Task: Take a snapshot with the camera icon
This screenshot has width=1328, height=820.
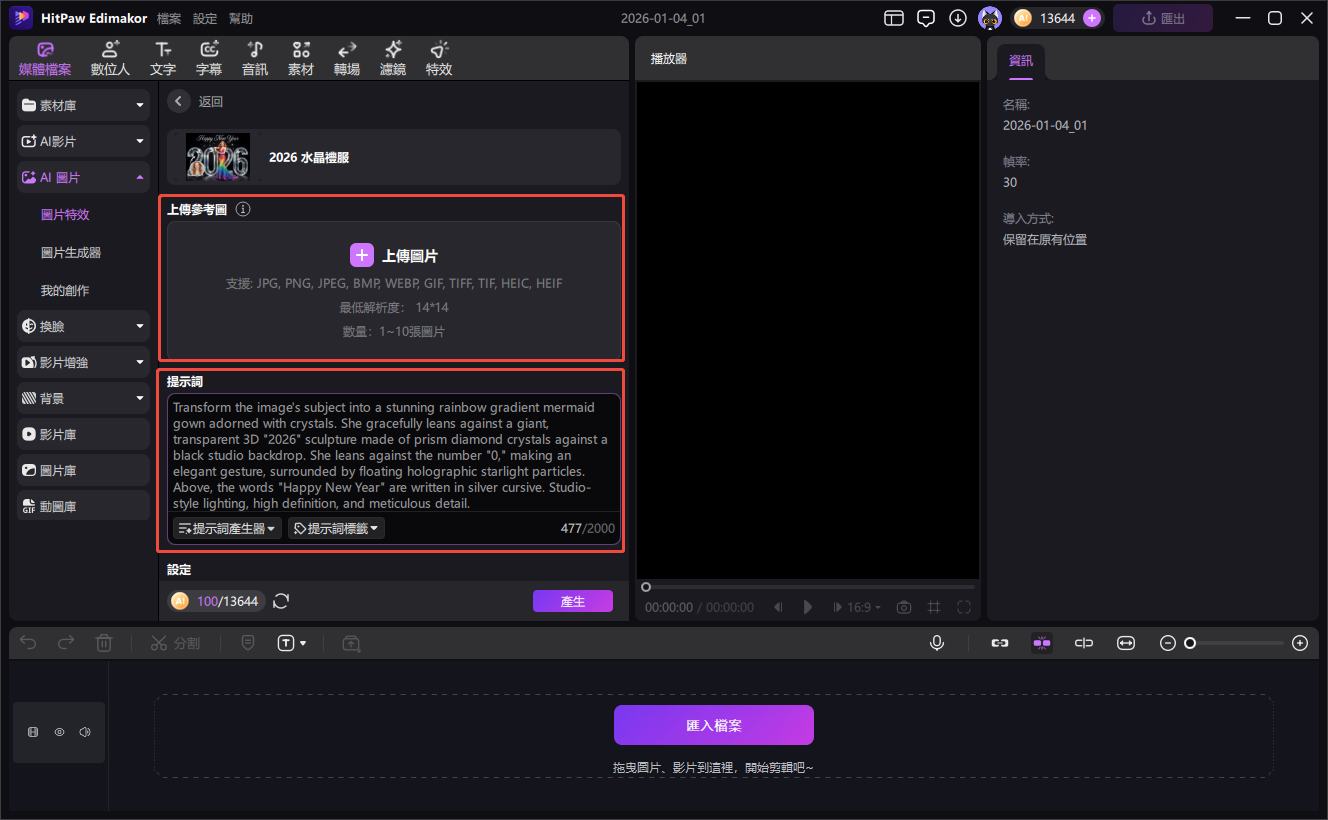Action: coord(904,607)
